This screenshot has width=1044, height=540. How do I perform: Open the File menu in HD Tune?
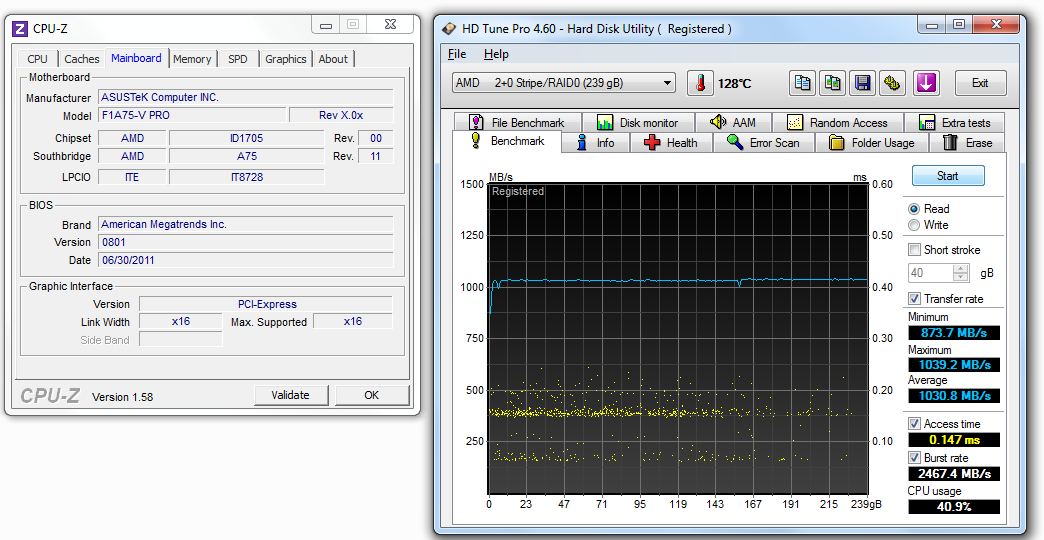coord(457,54)
